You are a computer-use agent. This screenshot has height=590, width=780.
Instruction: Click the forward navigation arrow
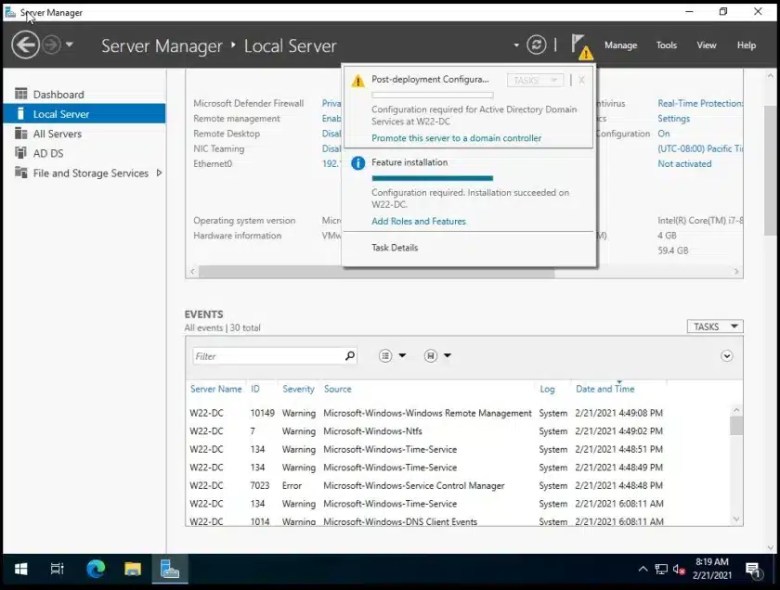[51, 45]
